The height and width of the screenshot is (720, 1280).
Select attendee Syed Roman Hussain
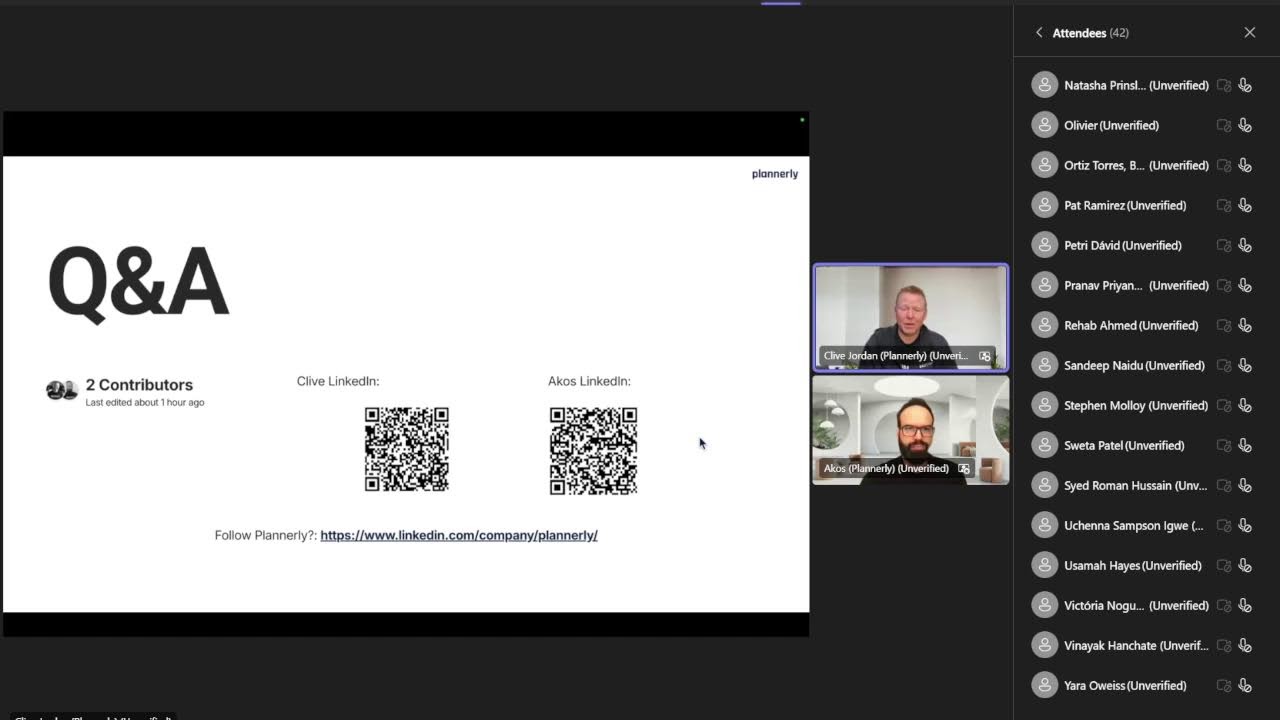tap(1141, 485)
